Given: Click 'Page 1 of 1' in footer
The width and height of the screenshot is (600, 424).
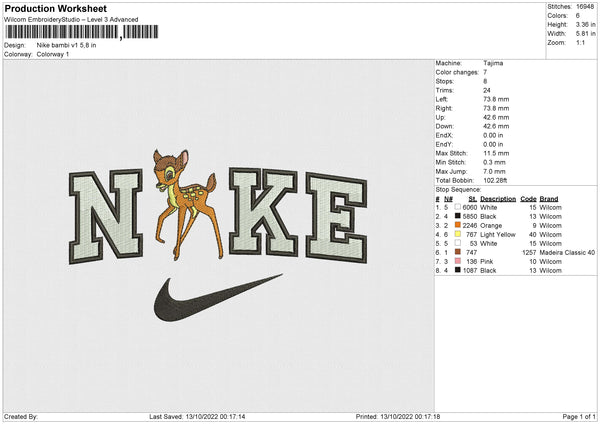Looking at the screenshot, I should click(579, 416).
